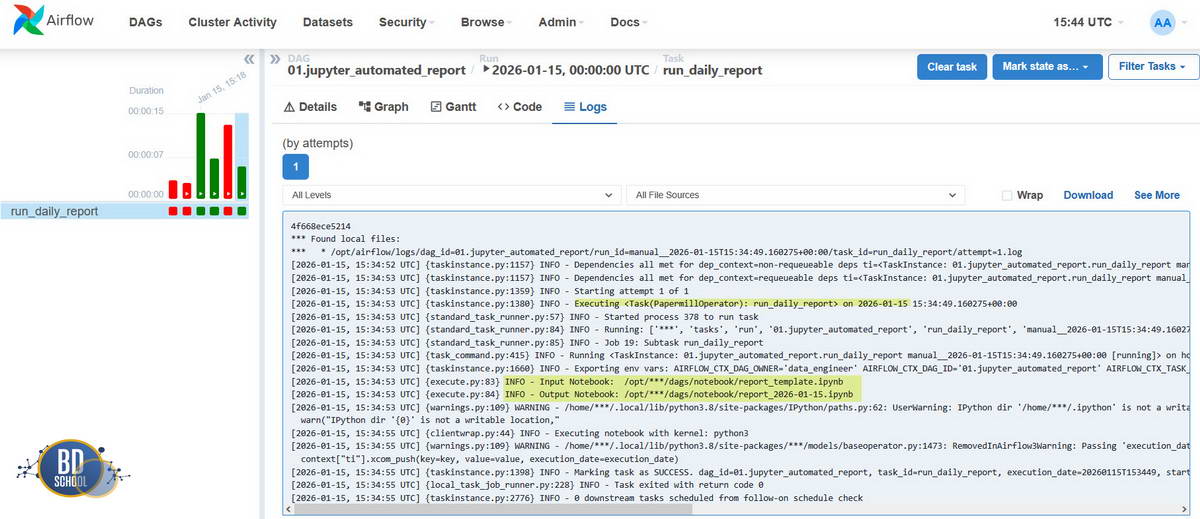
Task: Open the Code tab
Action: [x=520, y=107]
